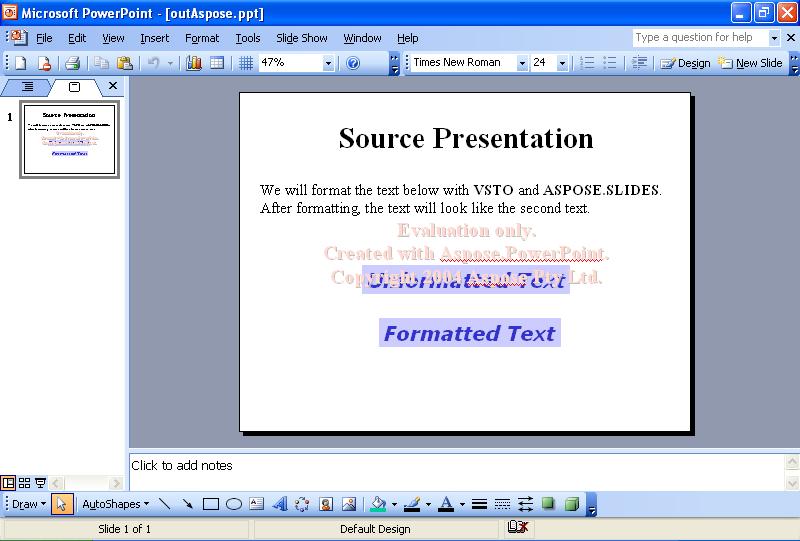The height and width of the screenshot is (541, 800).
Task: Apply Font Color letter A swatch
Action: [446, 504]
